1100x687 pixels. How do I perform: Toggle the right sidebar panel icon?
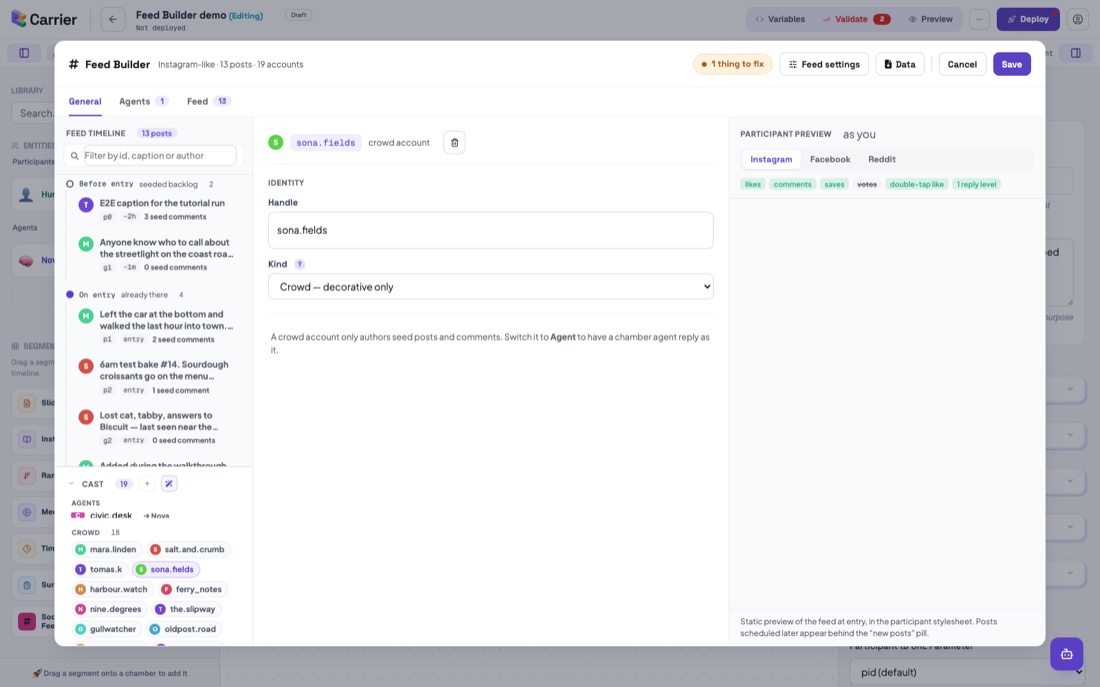[x=1075, y=53]
